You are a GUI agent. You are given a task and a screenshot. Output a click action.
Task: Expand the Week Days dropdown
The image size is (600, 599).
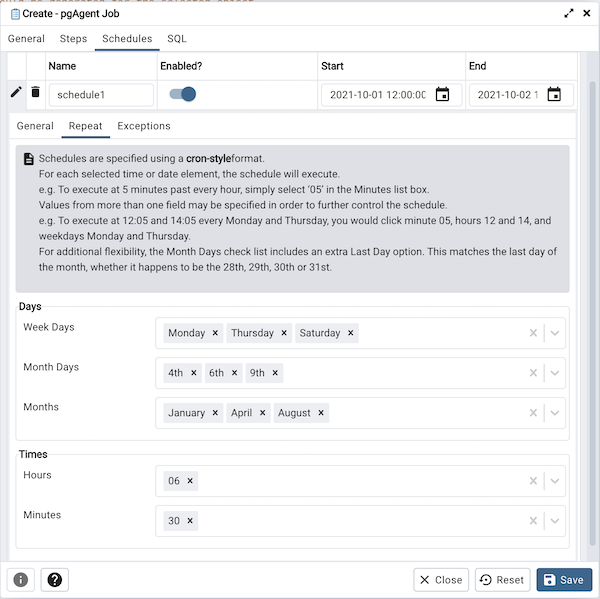[x=555, y=333]
